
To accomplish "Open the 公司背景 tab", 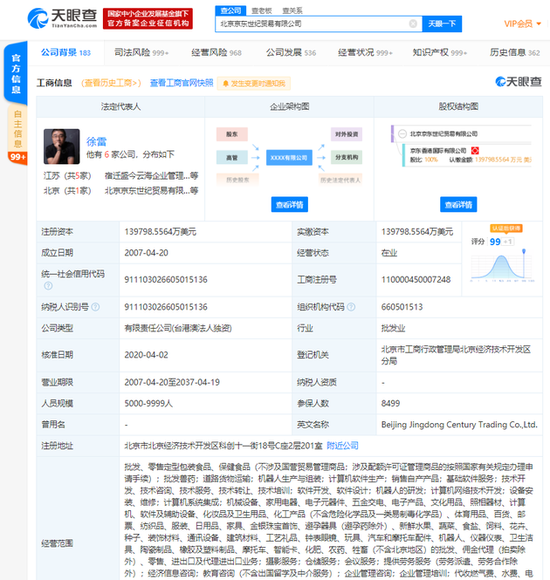I will click(66, 53).
